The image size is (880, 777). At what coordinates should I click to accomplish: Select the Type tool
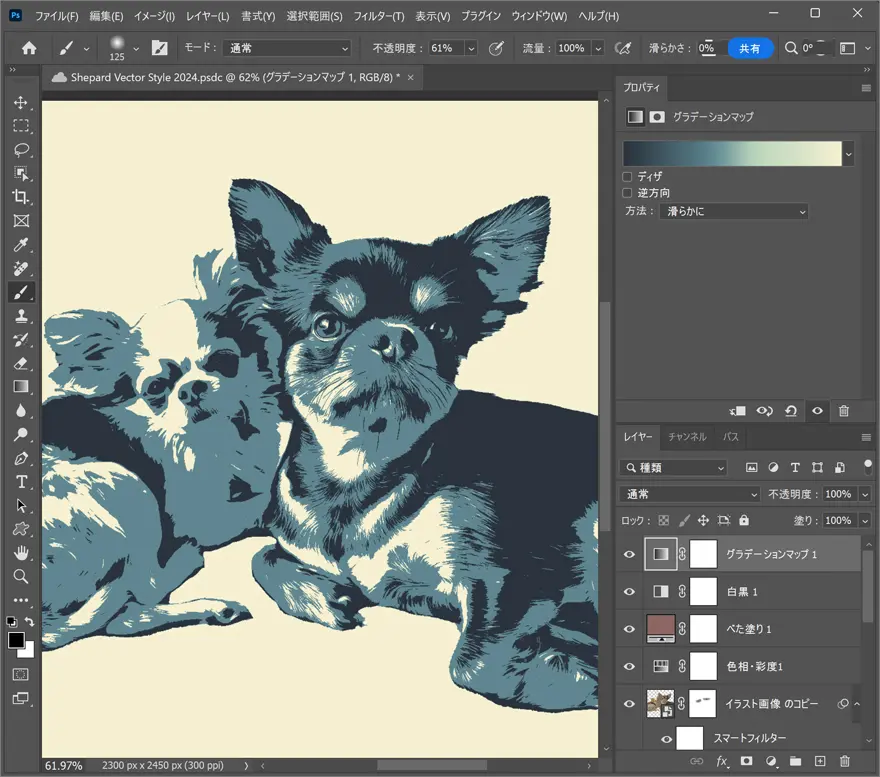(21, 482)
